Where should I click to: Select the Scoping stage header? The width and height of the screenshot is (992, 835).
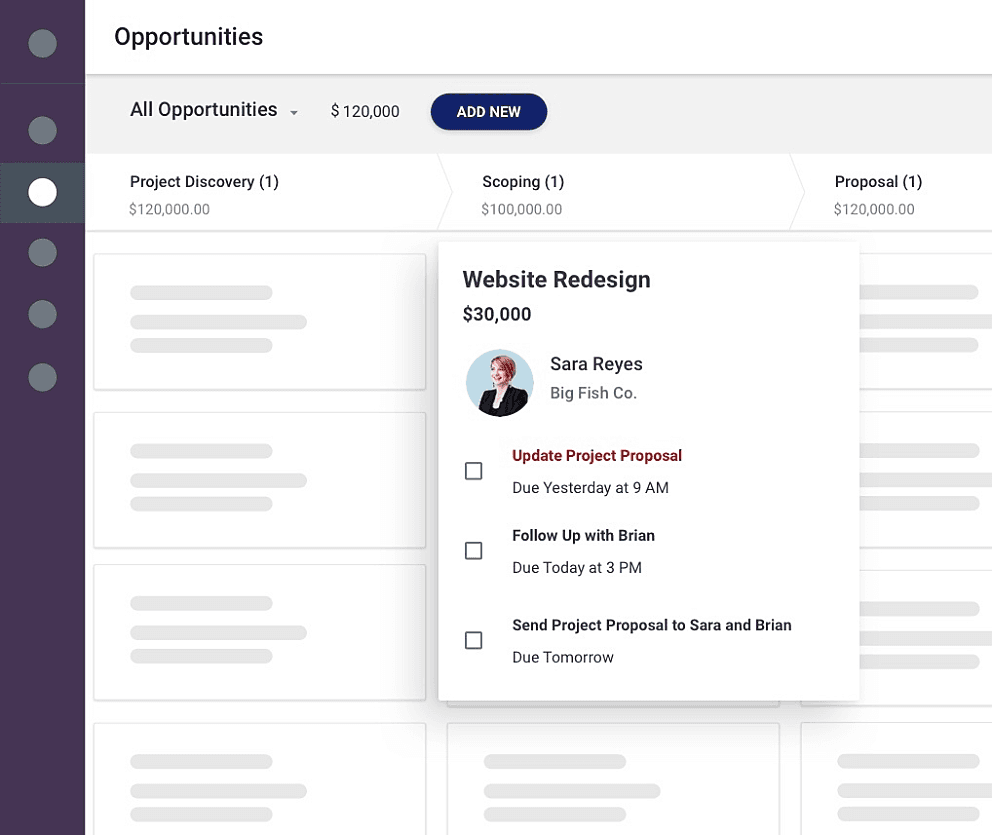523,182
